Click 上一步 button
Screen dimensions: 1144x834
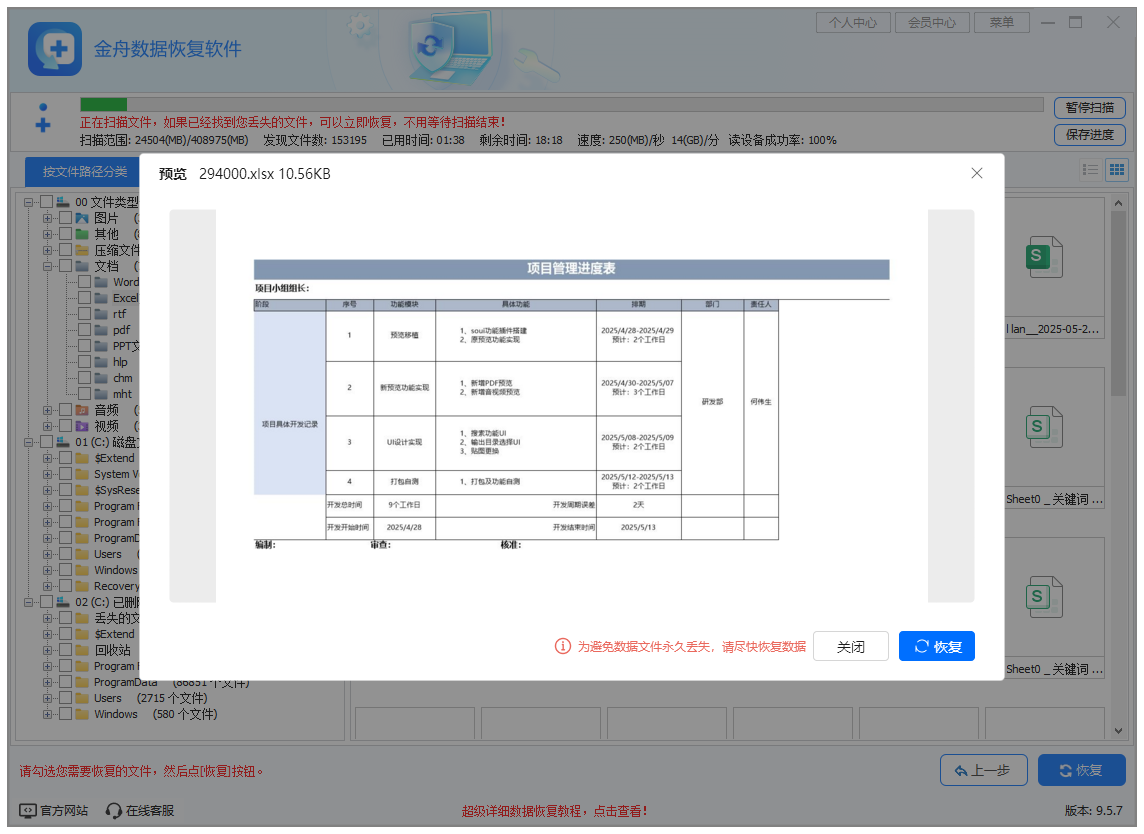tap(983, 771)
